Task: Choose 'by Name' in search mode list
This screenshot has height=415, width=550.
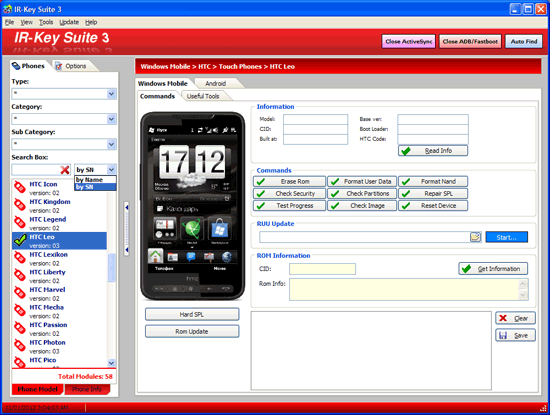Action: (x=95, y=180)
